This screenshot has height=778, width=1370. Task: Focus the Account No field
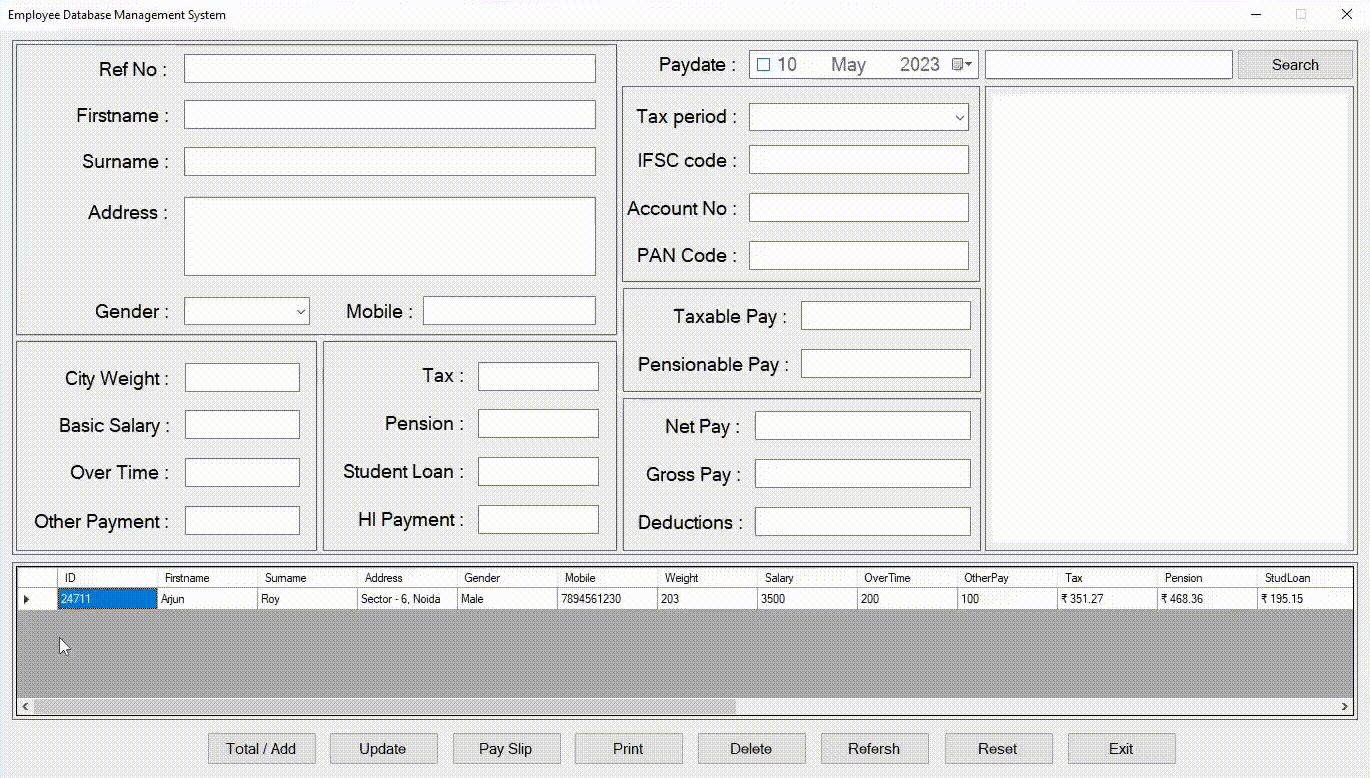click(x=859, y=208)
